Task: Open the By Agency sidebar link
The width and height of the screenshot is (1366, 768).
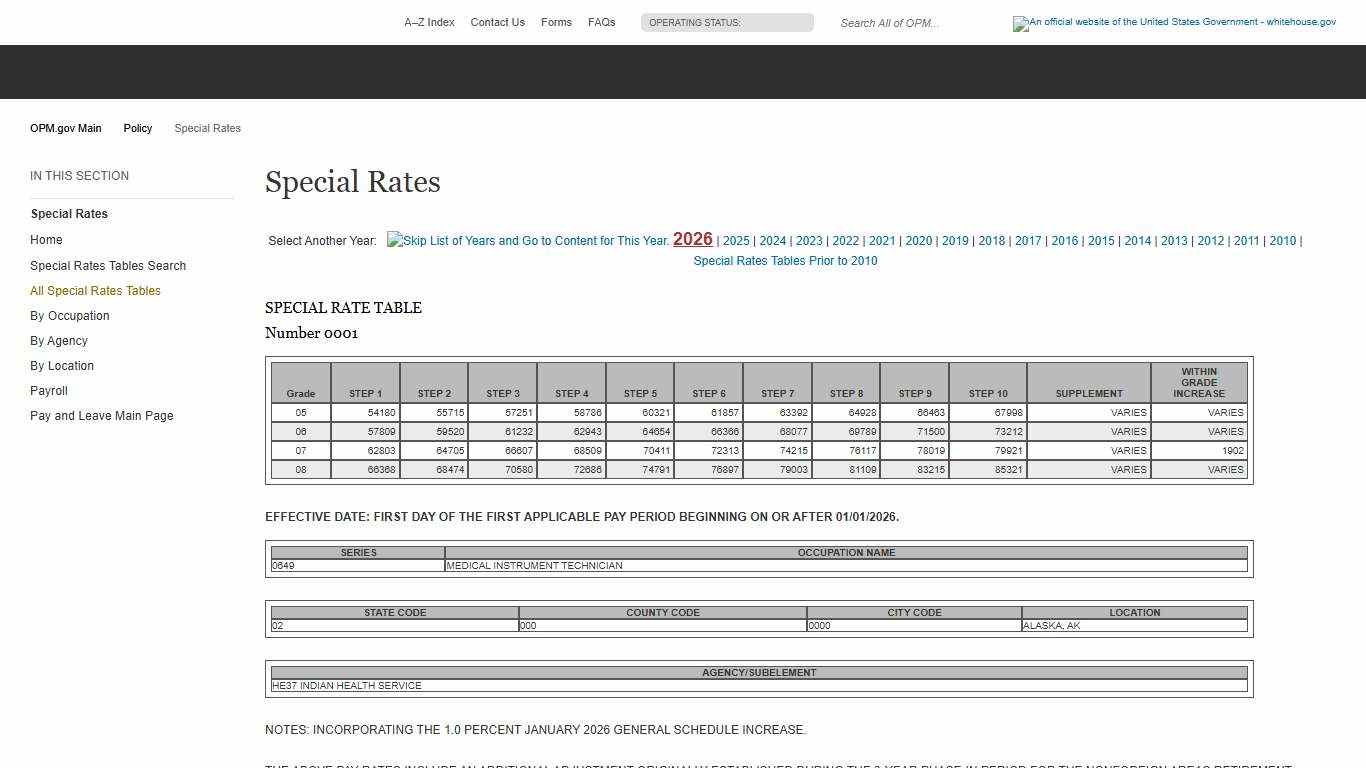Action: coord(58,340)
